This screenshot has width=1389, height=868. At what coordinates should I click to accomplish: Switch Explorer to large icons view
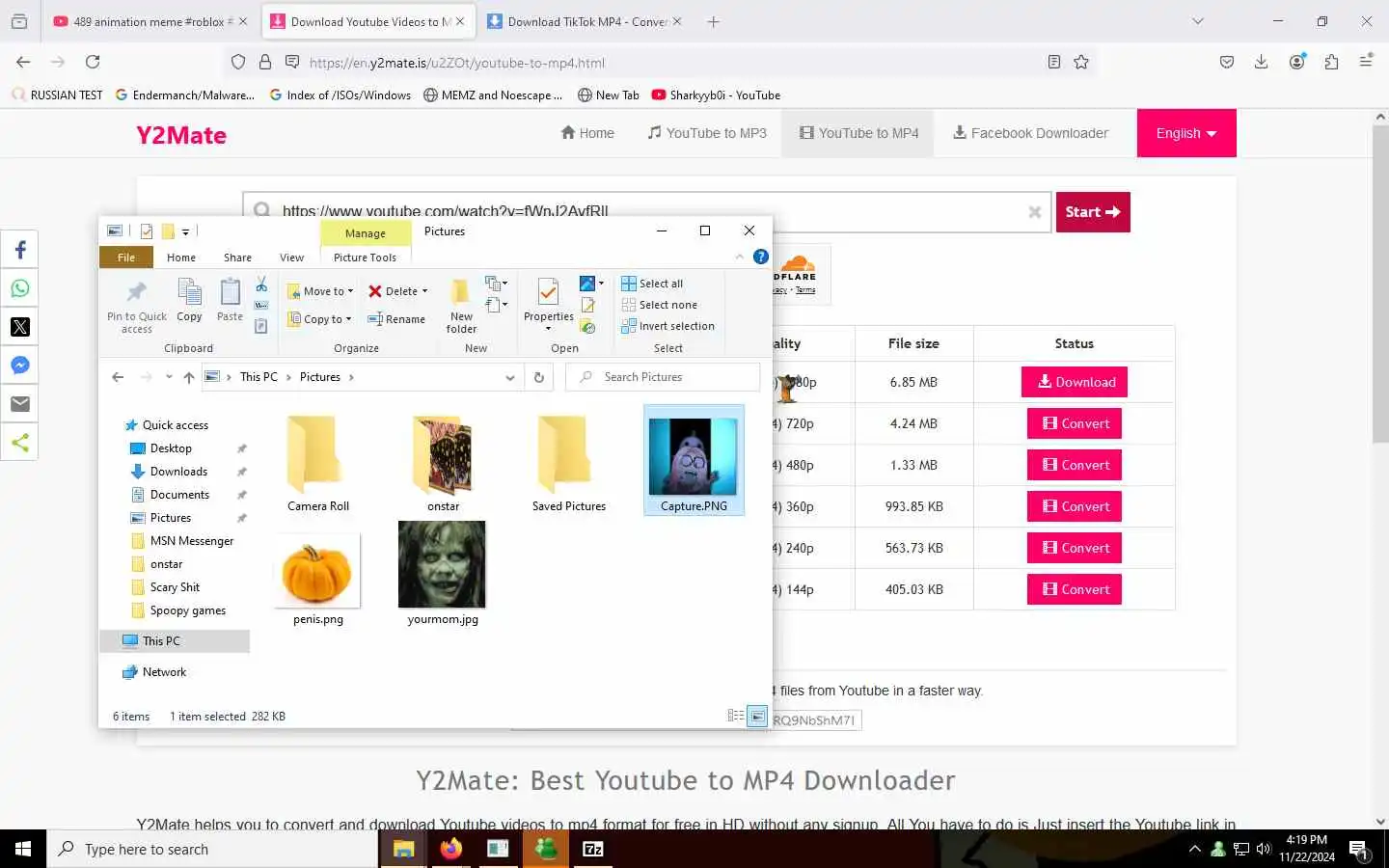757,716
